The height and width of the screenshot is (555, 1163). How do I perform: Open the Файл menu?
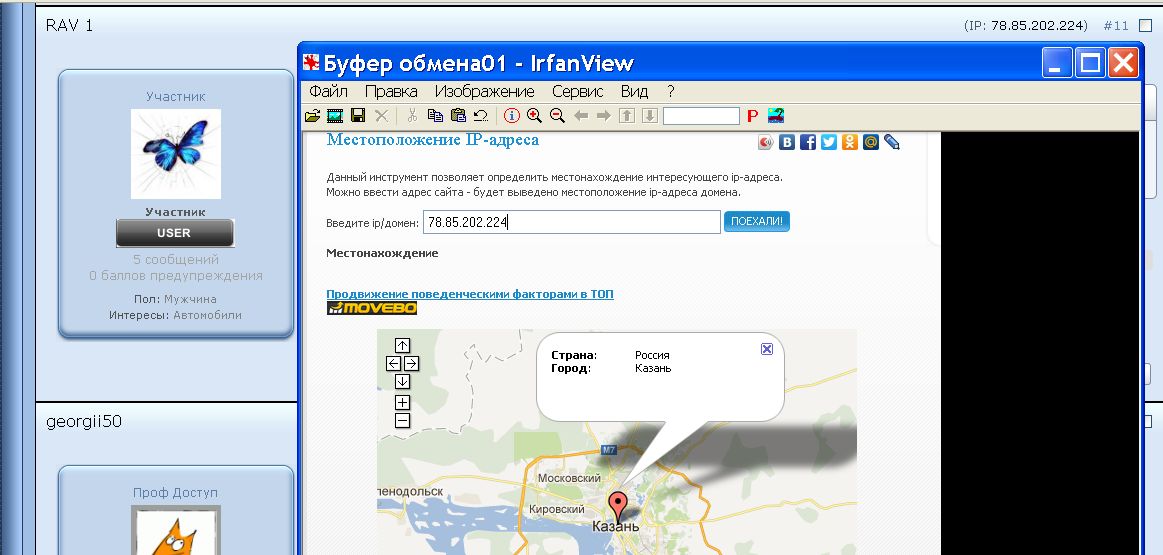(x=329, y=91)
